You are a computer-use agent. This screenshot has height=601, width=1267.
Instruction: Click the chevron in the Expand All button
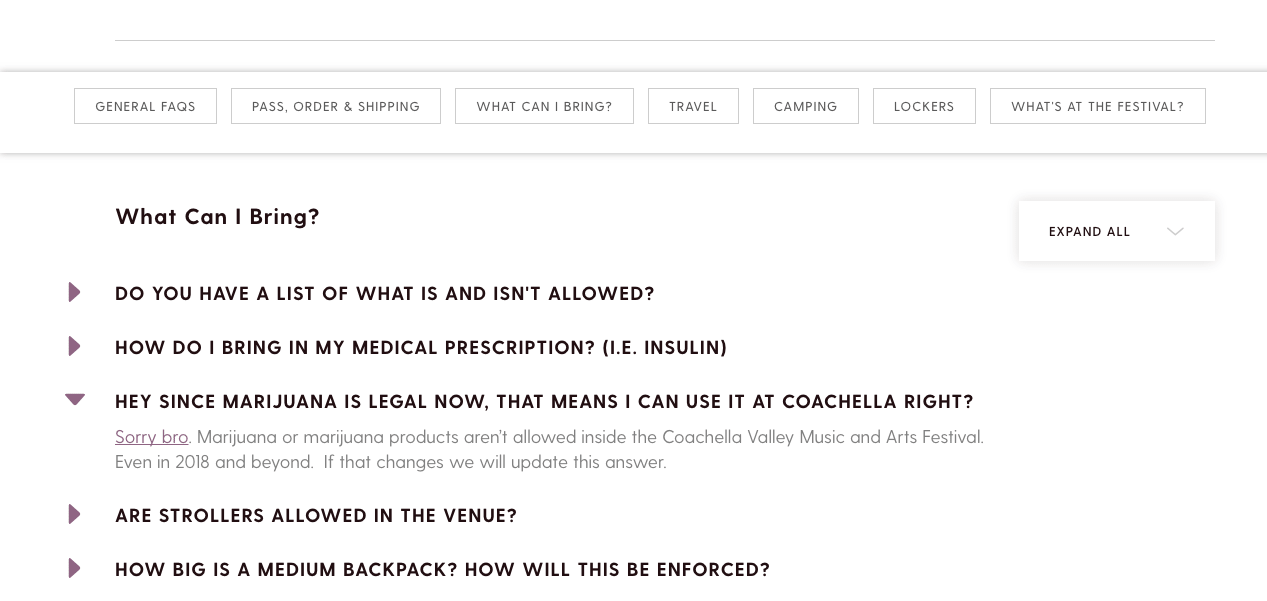coord(1175,232)
